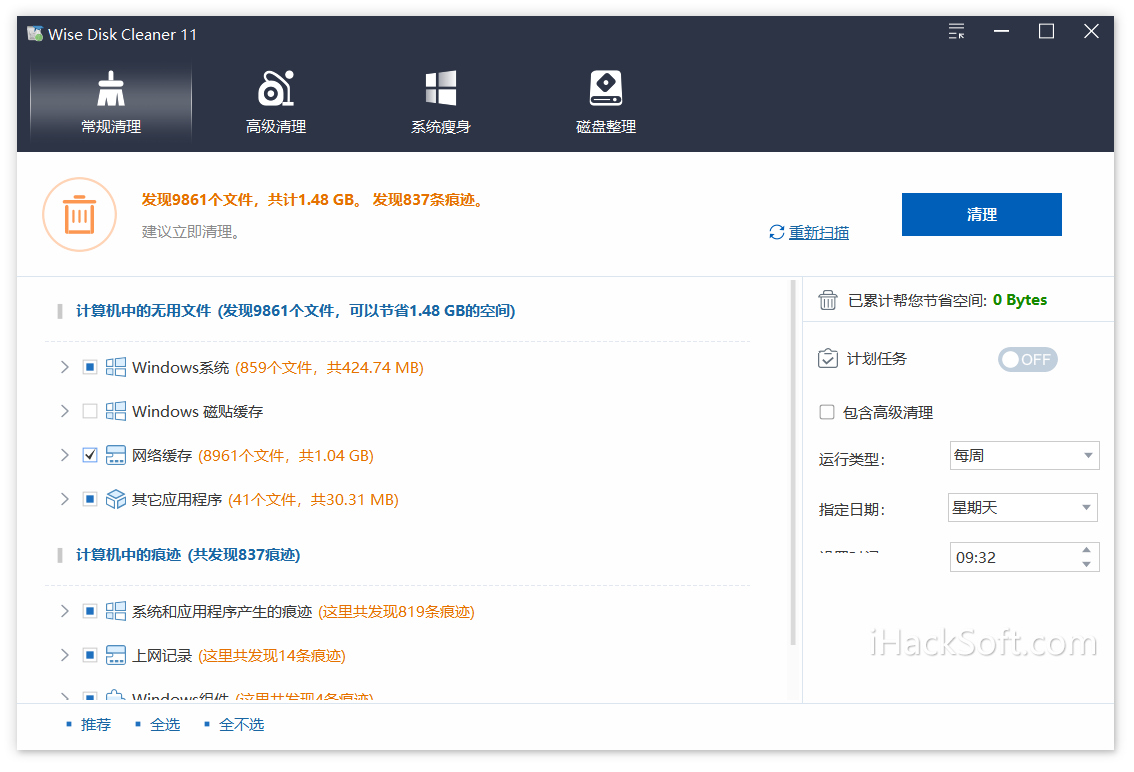Go to the 磁盘整理 tab
Image resolution: width=1134 pixels, height=772 pixels.
[x=605, y=103]
